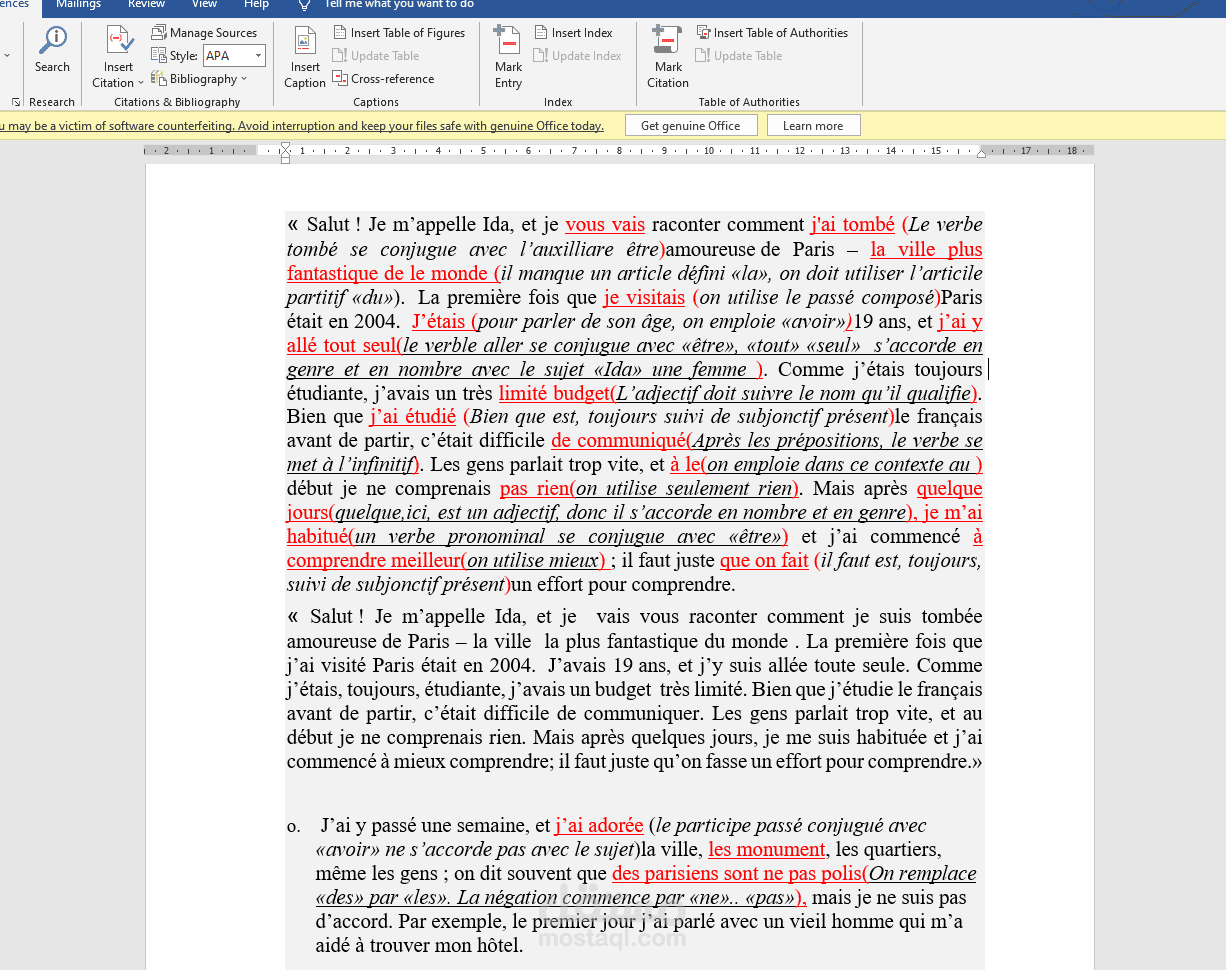Click Update Table under Table of Authorities

(739, 56)
